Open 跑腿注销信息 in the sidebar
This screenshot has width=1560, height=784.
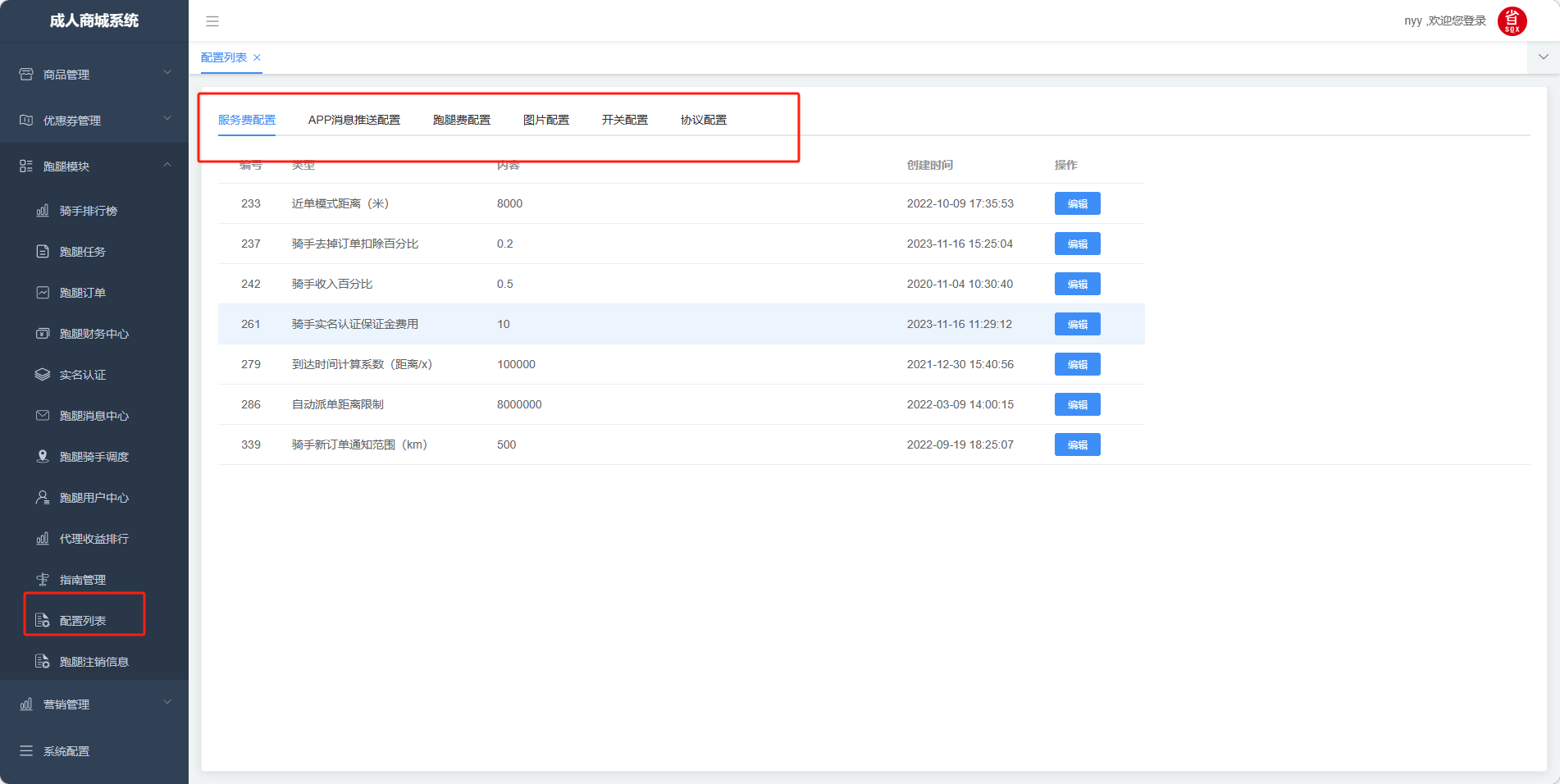click(x=94, y=662)
